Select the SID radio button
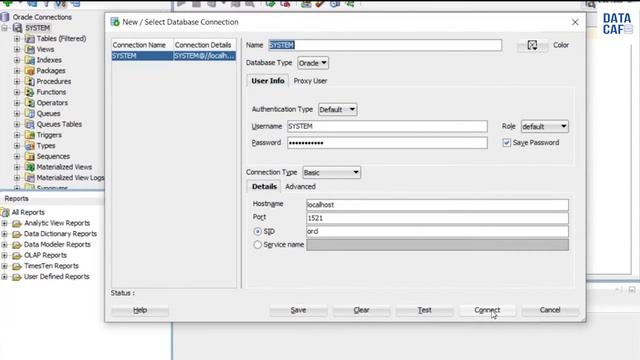640x360 pixels. click(x=258, y=231)
